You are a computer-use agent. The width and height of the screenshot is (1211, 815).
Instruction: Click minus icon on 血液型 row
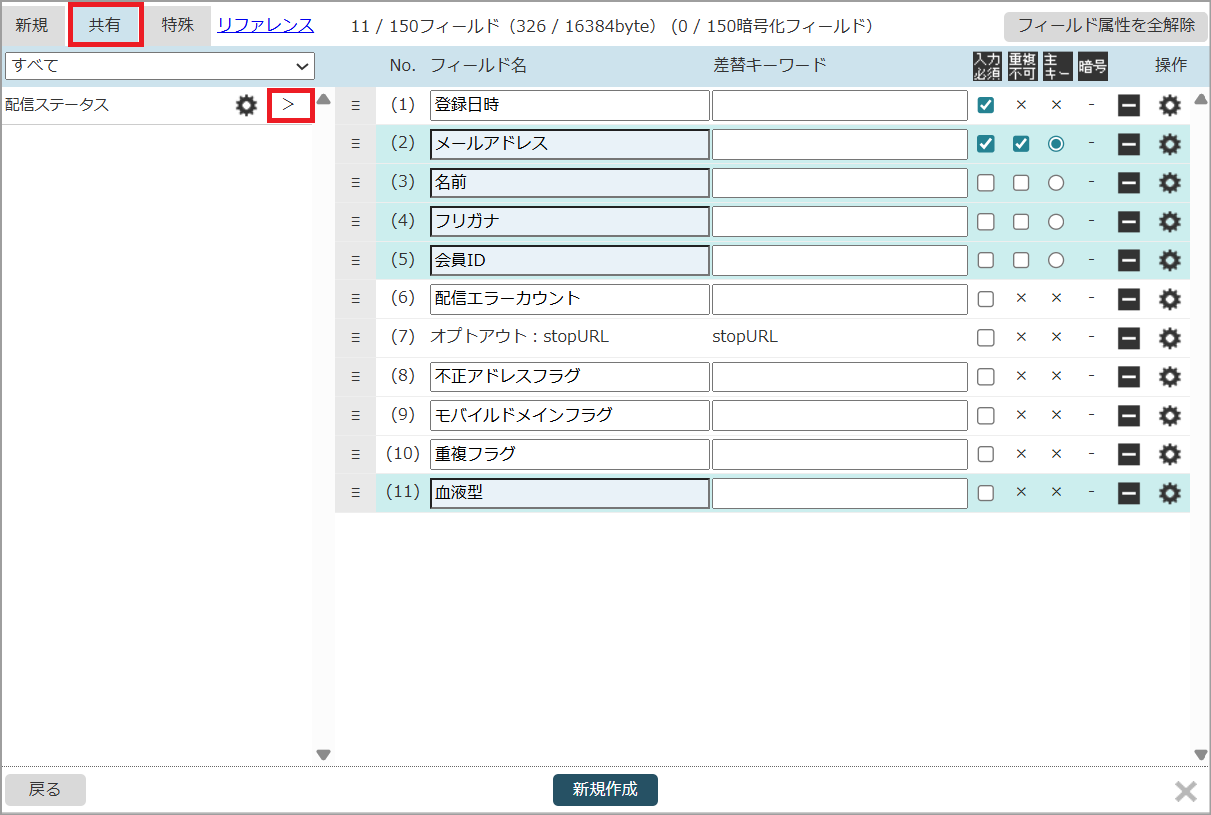pos(1129,493)
